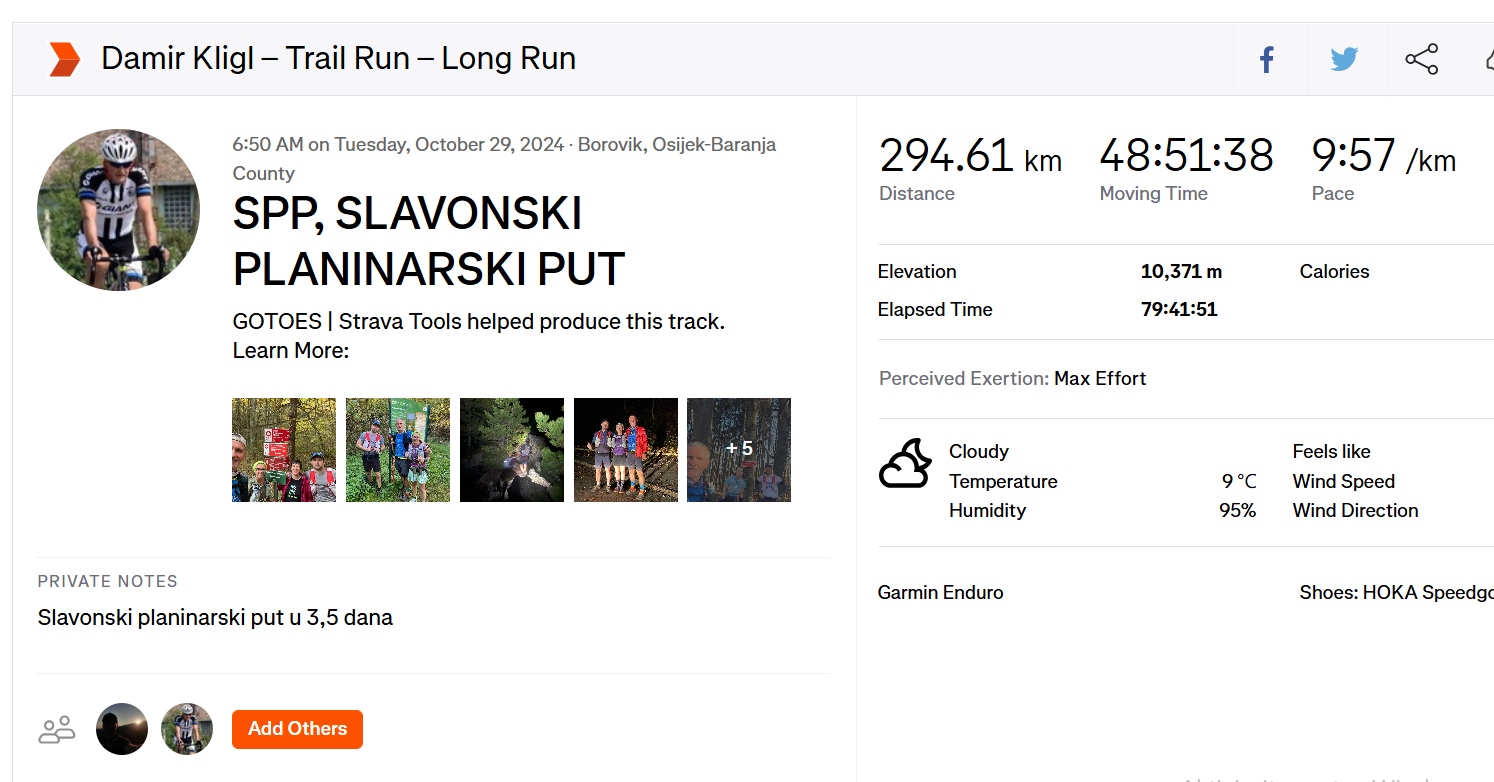Open fourth photo of runners at night
Image resolution: width=1494 pixels, height=782 pixels.
coord(626,450)
